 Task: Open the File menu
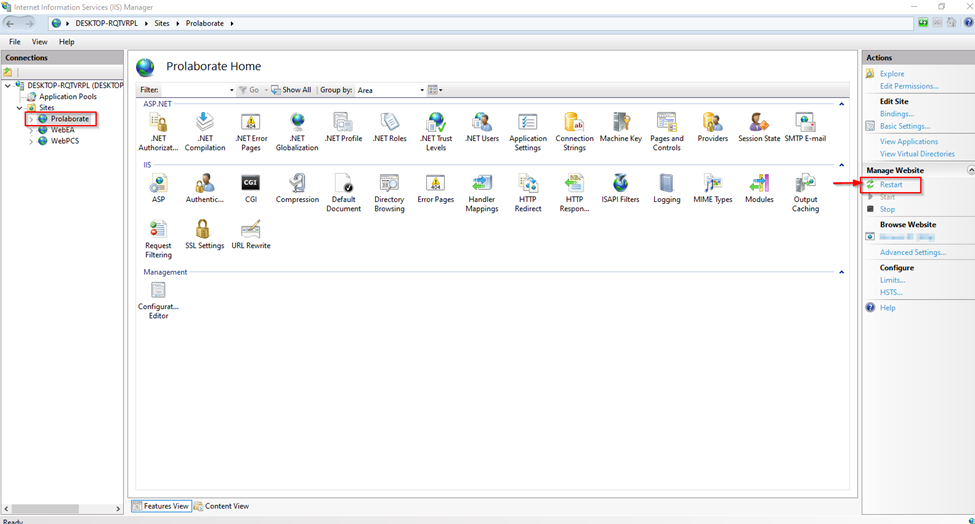pos(15,42)
